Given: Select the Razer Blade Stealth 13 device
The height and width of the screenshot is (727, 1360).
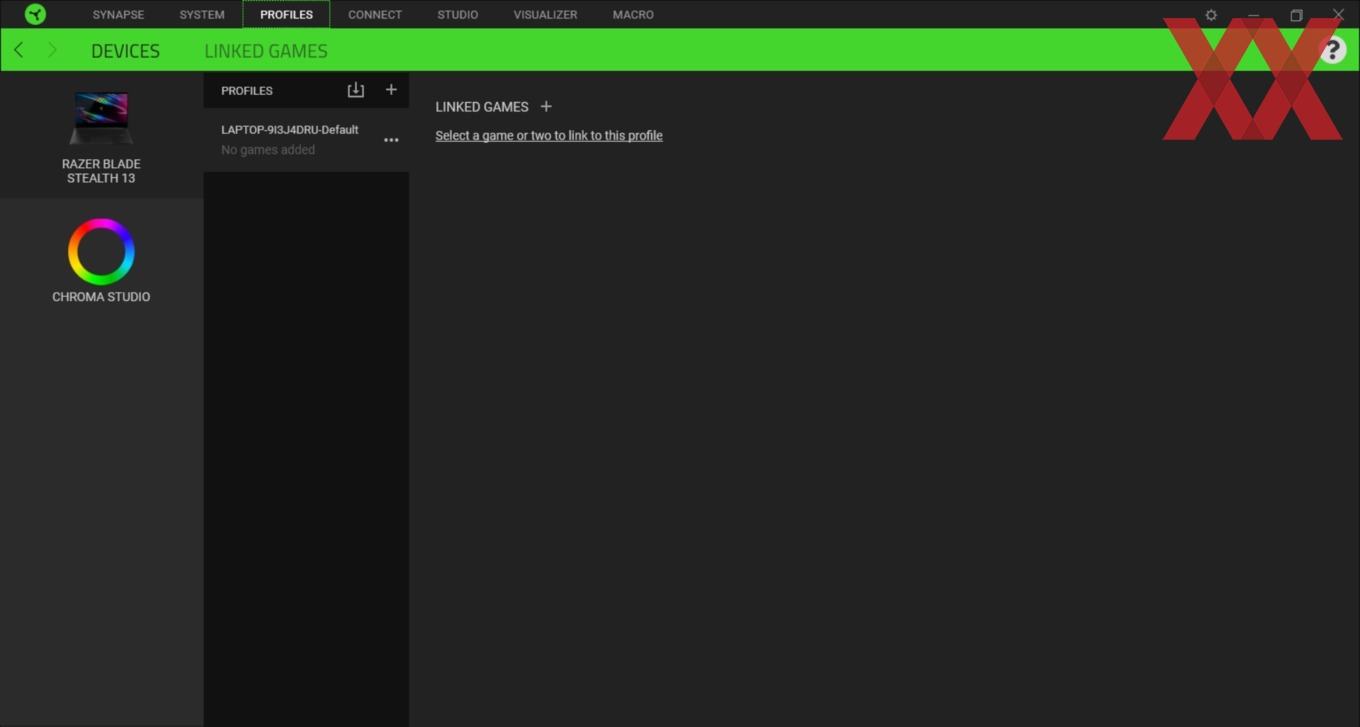Looking at the screenshot, I should [x=101, y=135].
